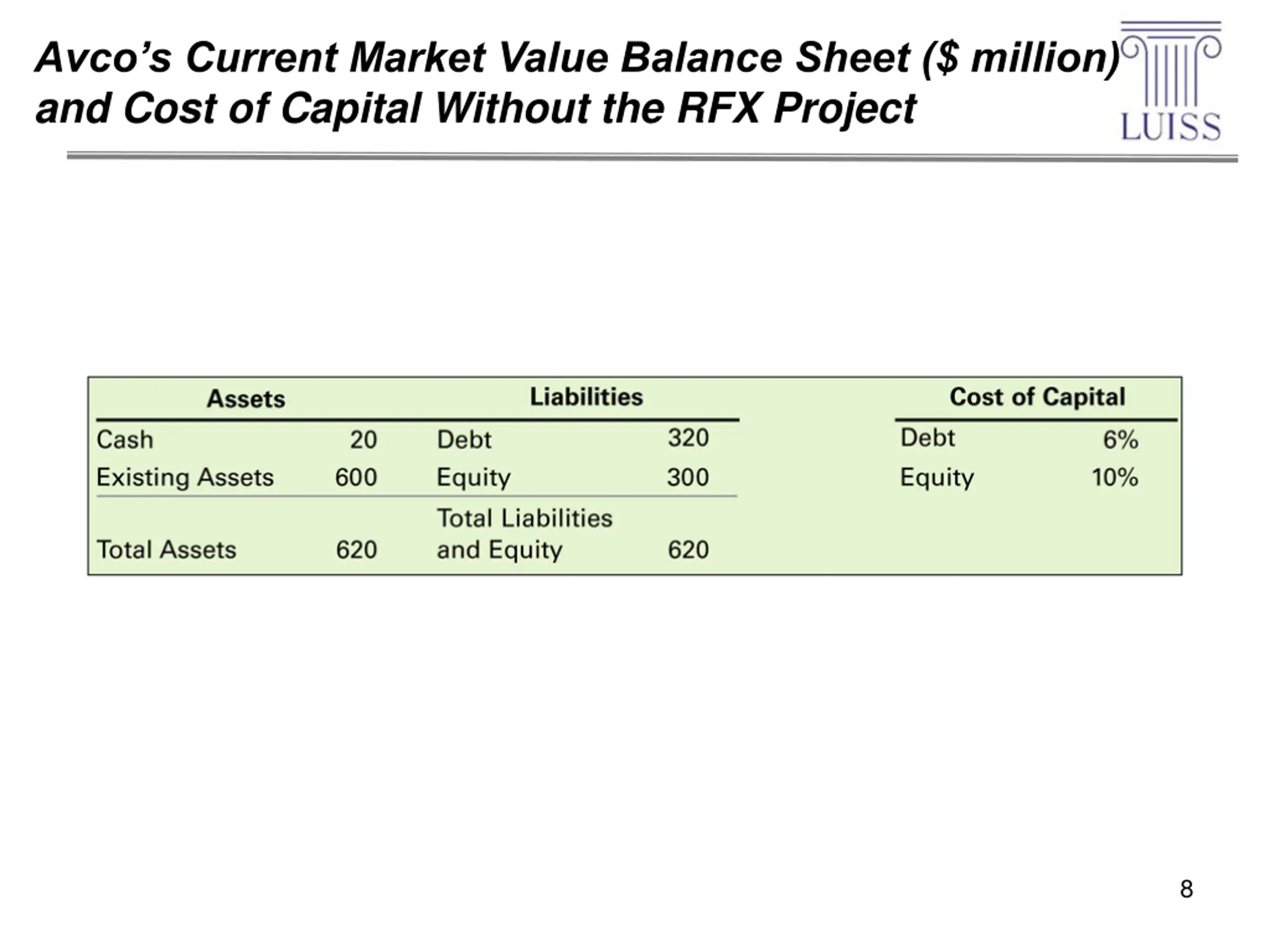Click the 'Cost of Capital' header
The image size is (1270, 952).
coord(1037,397)
